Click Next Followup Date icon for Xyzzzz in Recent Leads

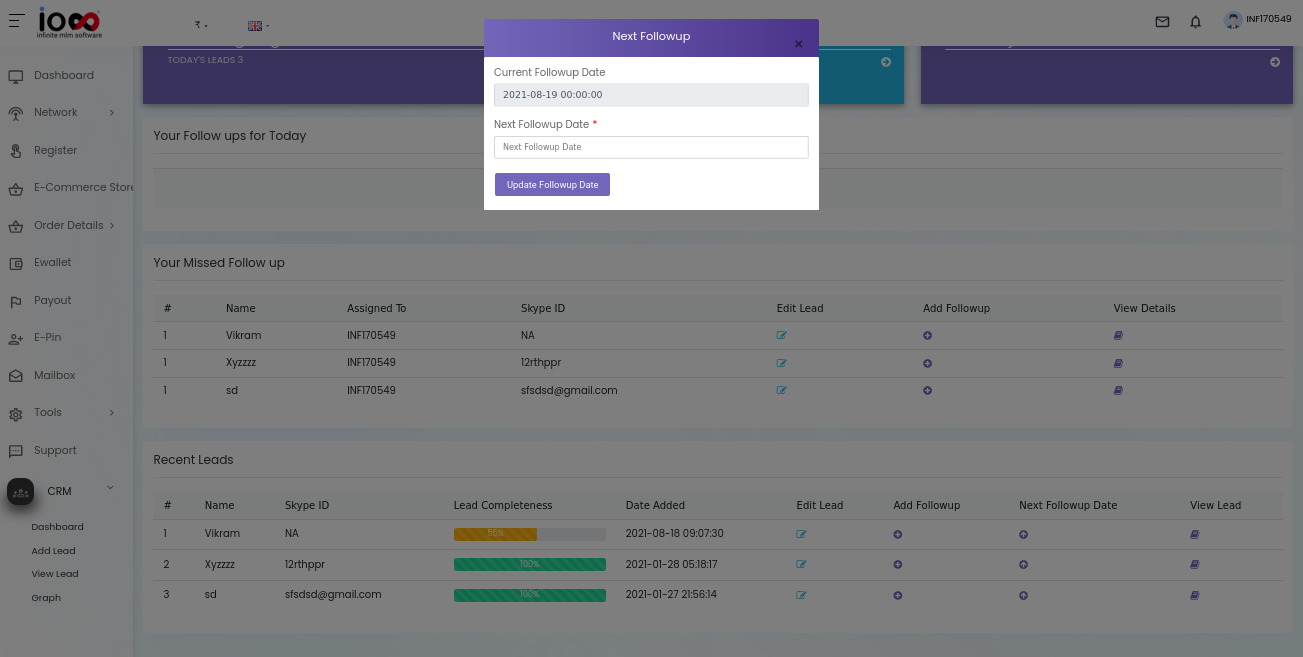point(1024,564)
